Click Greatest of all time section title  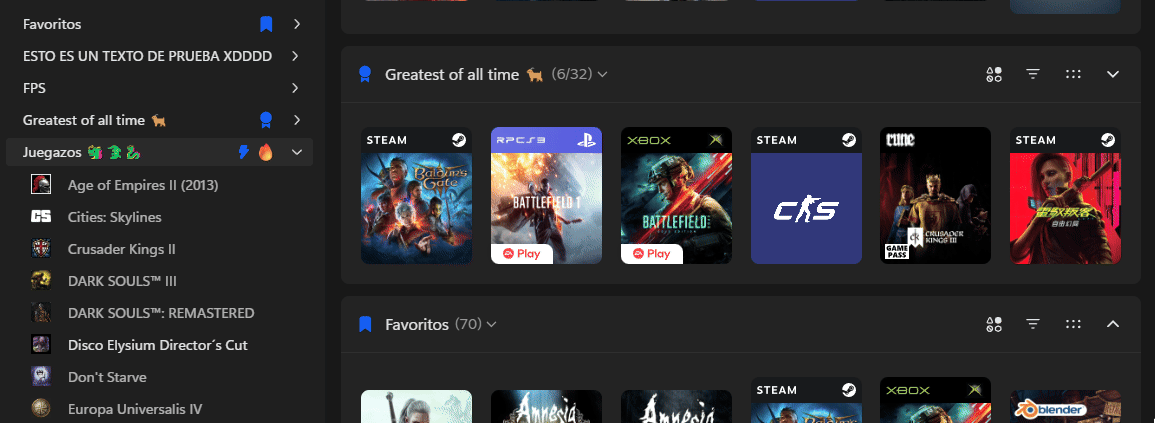[452, 74]
